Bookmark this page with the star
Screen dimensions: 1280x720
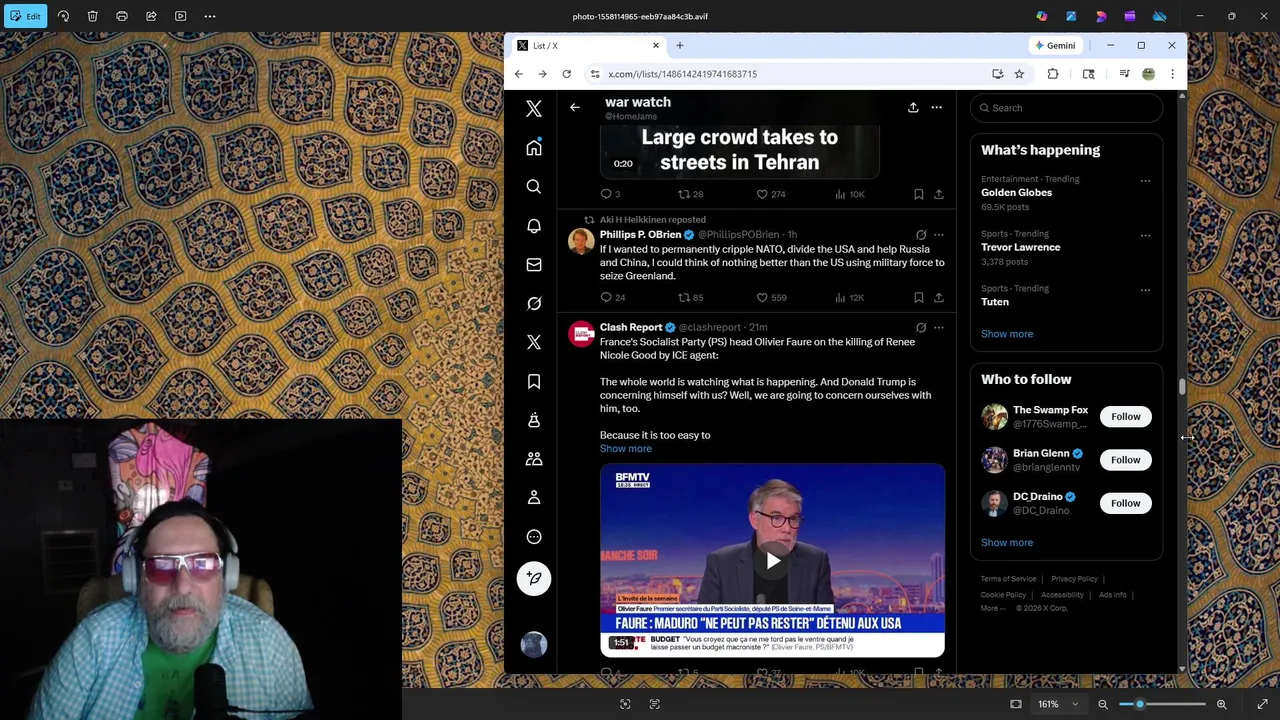coord(1019,74)
